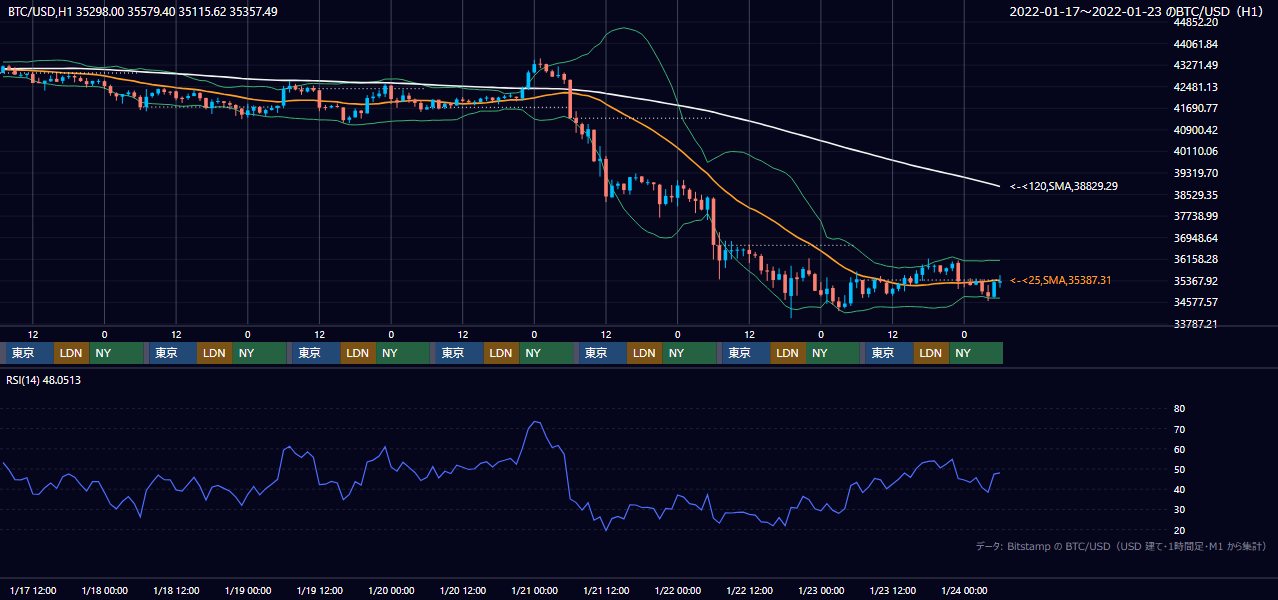Pick the 38529.35 price axis value
This screenshot has height=600, width=1278.
pyautogui.click(x=1195, y=195)
